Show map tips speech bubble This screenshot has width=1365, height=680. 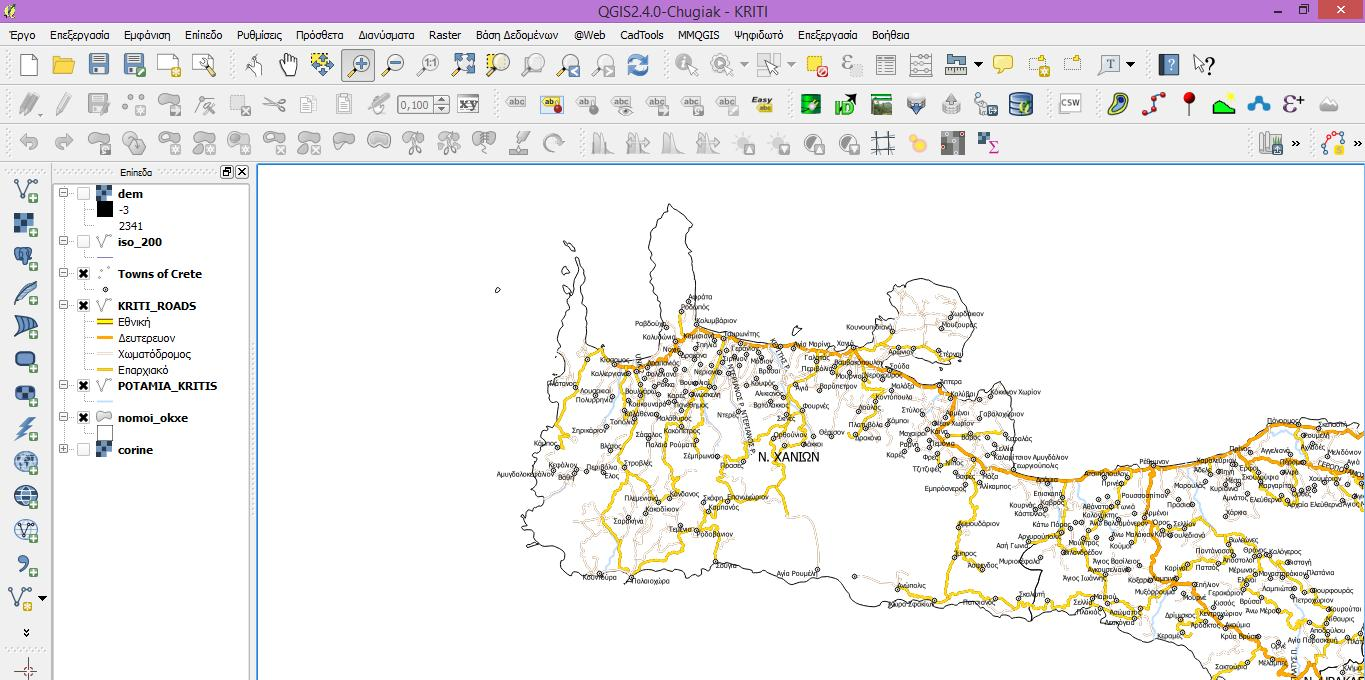click(x=1003, y=65)
